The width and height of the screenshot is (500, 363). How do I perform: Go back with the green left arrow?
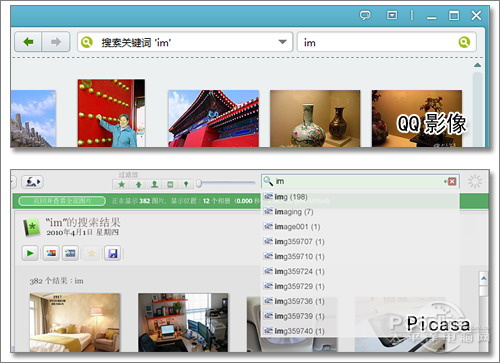click(x=28, y=42)
